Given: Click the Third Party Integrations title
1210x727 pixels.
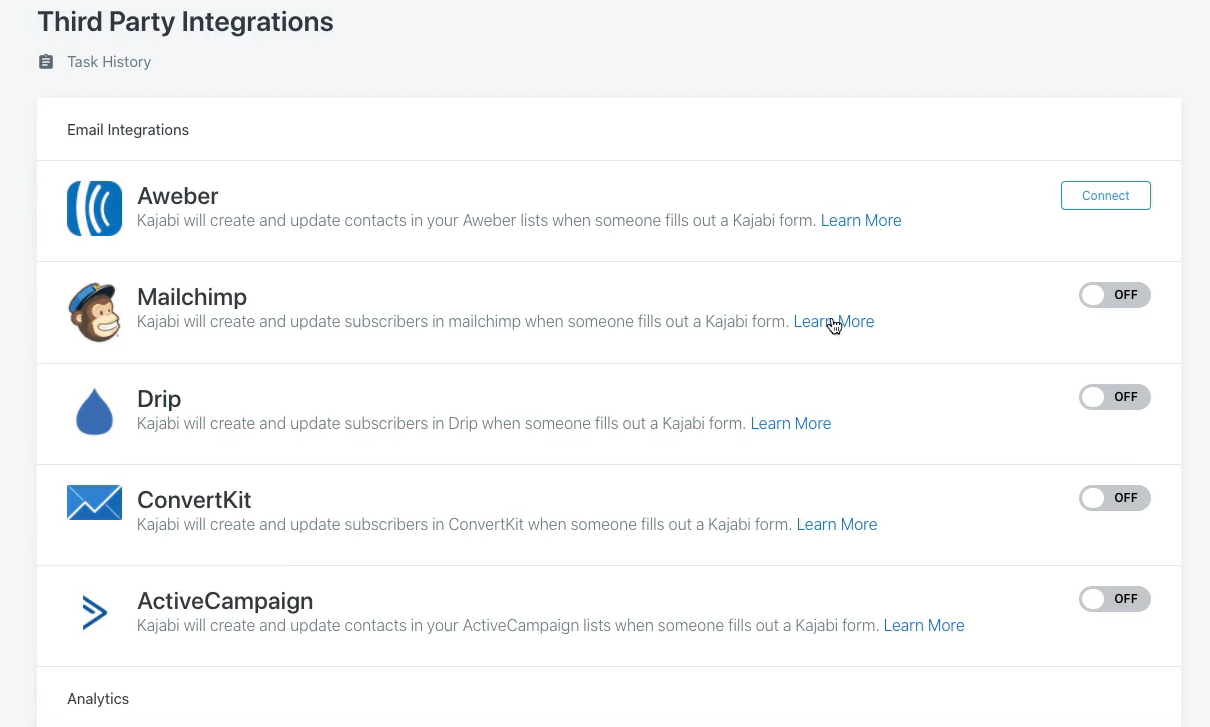Looking at the screenshot, I should tap(186, 21).
